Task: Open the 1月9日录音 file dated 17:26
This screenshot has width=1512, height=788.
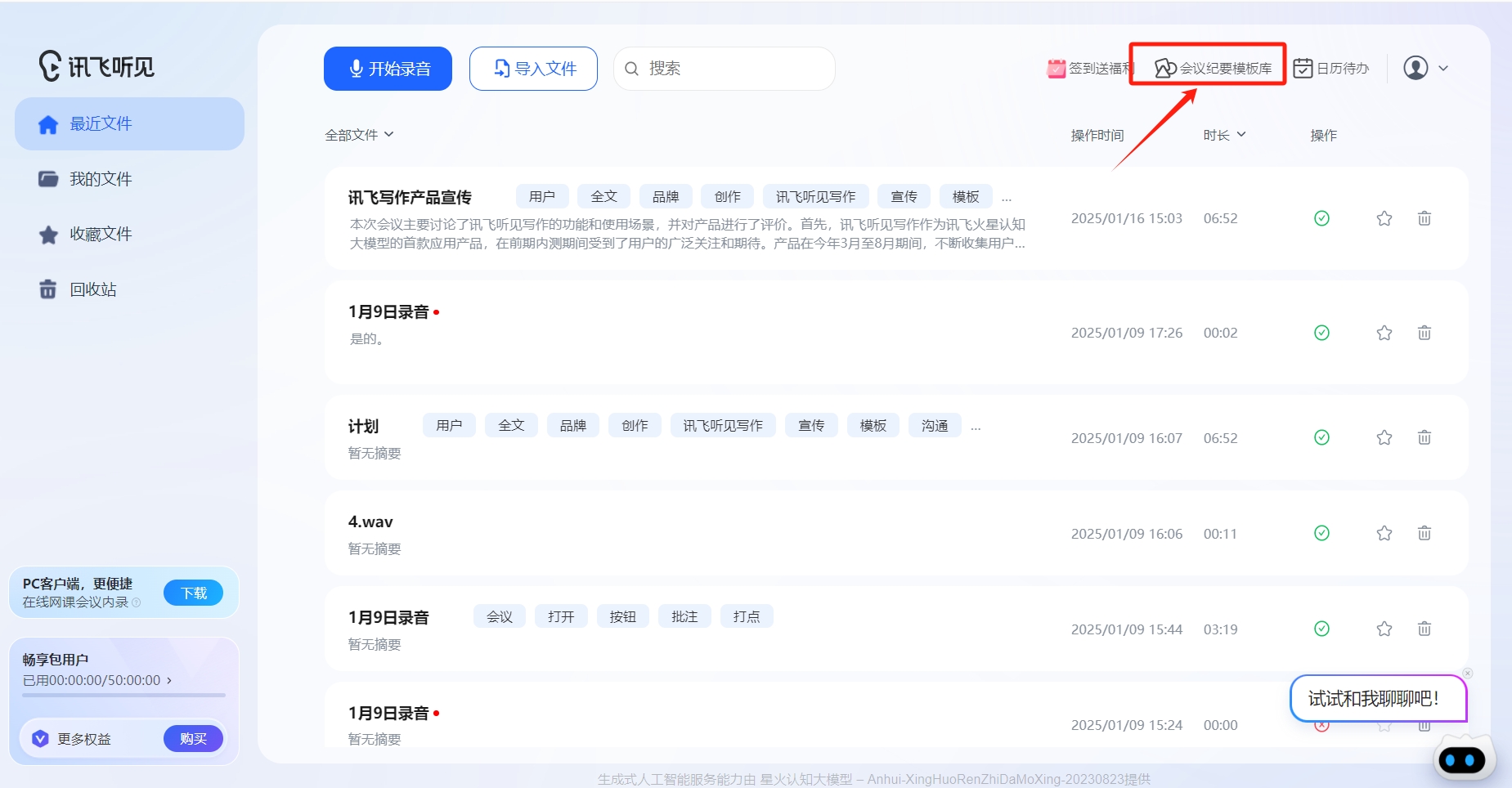Action: pos(388,311)
